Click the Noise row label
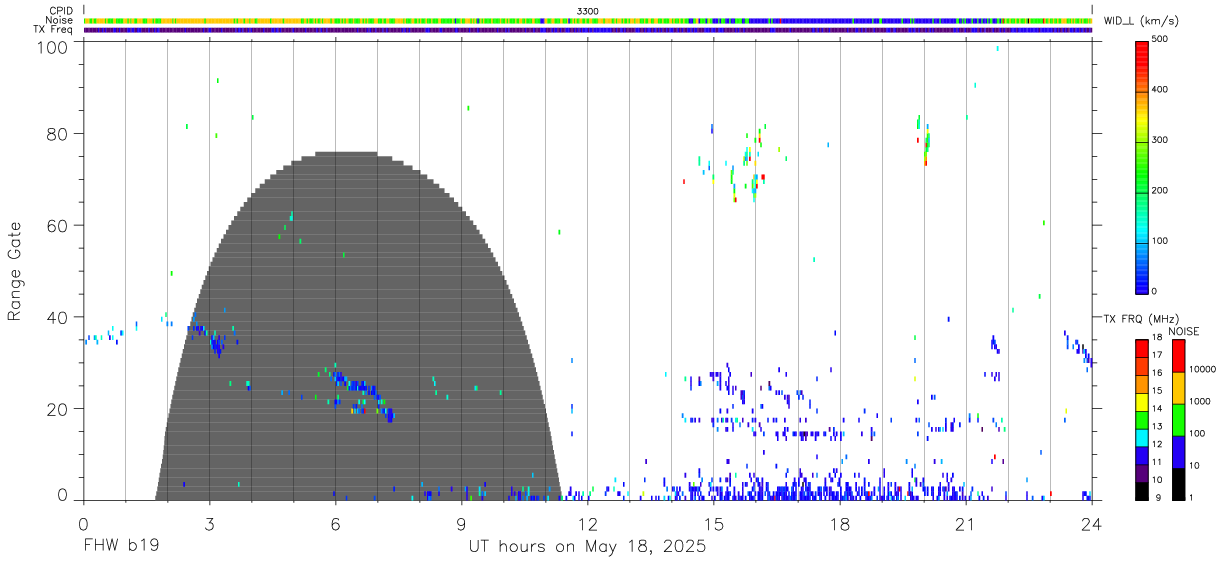Viewport: 1228px width, 567px height. pos(60,20)
